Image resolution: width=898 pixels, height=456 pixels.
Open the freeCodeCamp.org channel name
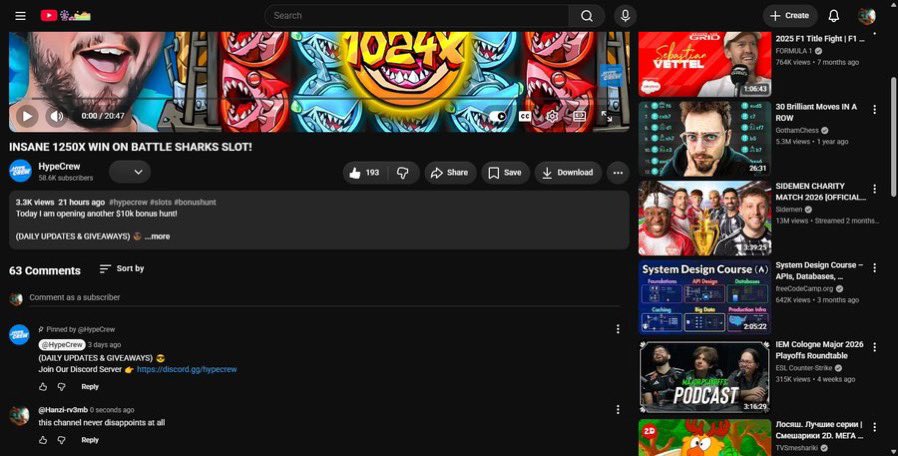pos(804,289)
